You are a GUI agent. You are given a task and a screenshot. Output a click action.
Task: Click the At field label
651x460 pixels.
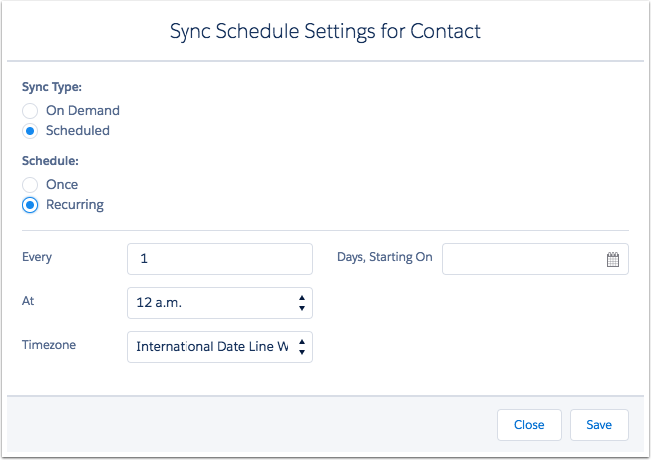tap(28, 300)
